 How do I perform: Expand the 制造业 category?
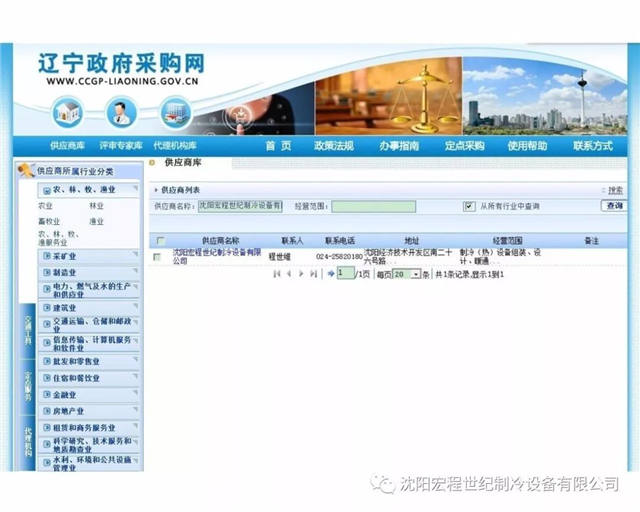(88, 273)
